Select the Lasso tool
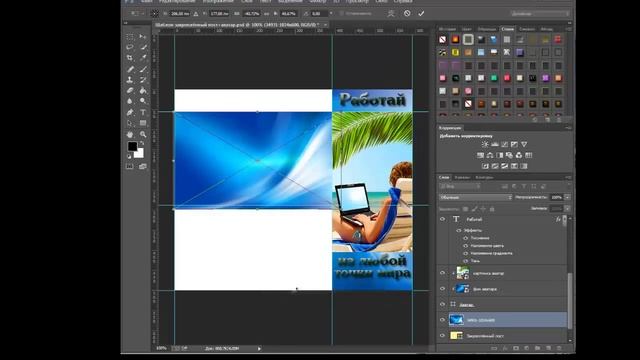The height and width of the screenshot is (360, 640). tap(130, 47)
